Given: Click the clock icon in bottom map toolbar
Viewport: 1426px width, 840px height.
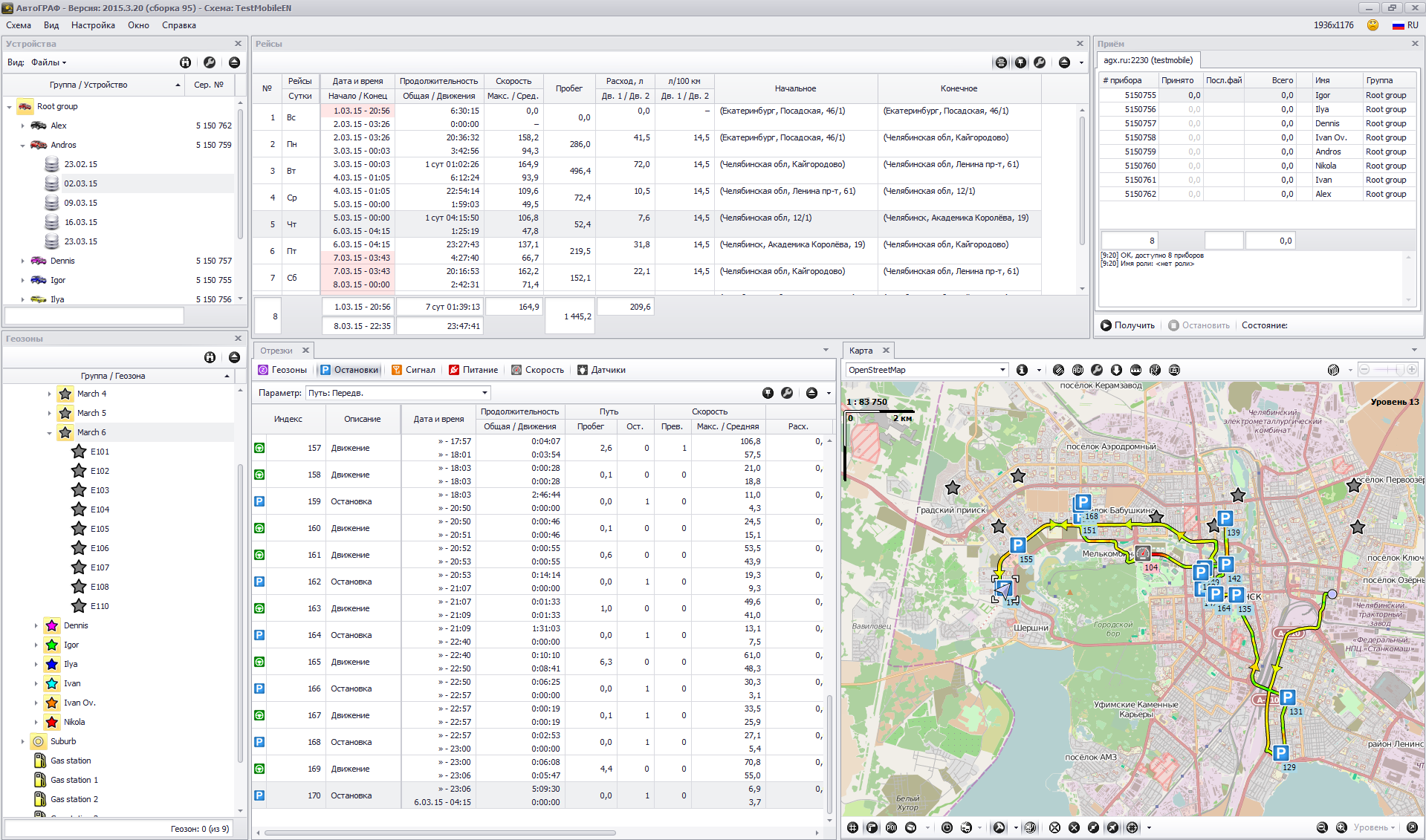Looking at the screenshot, I should click(947, 827).
